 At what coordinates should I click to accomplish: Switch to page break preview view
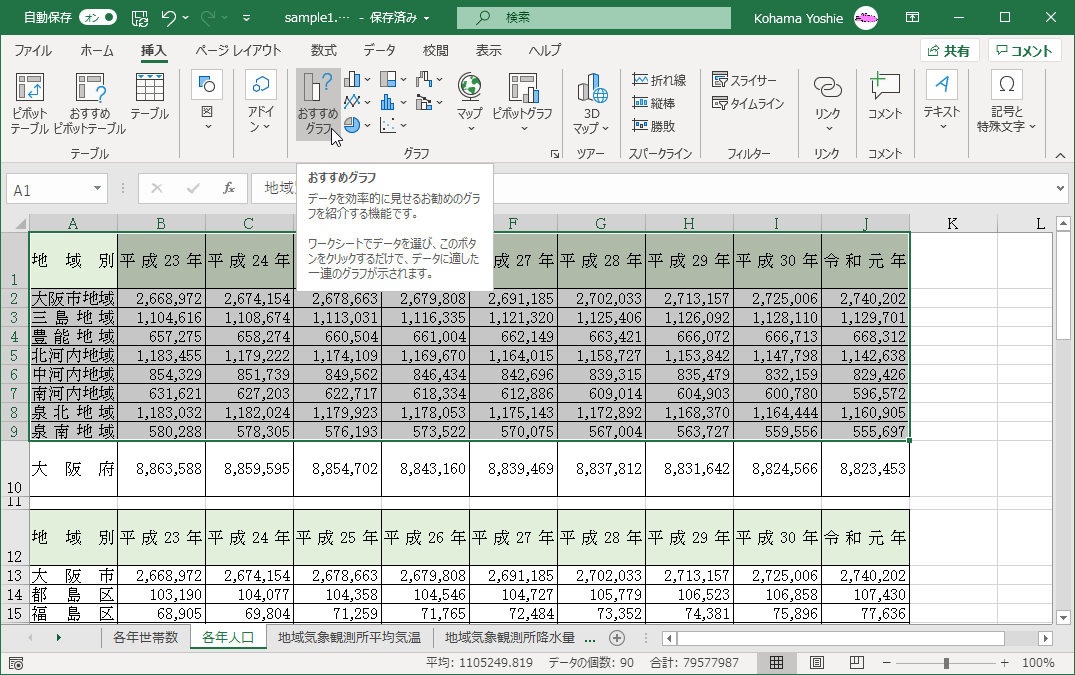(x=856, y=663)
